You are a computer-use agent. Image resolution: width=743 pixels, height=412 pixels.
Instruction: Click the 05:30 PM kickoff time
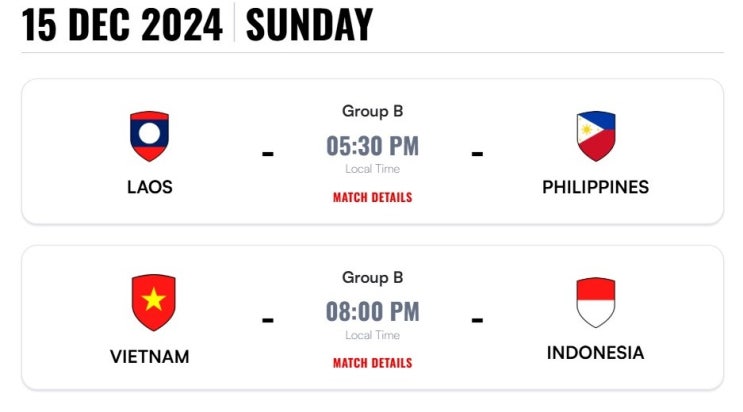pyautogui.click(x=372, y=146)
